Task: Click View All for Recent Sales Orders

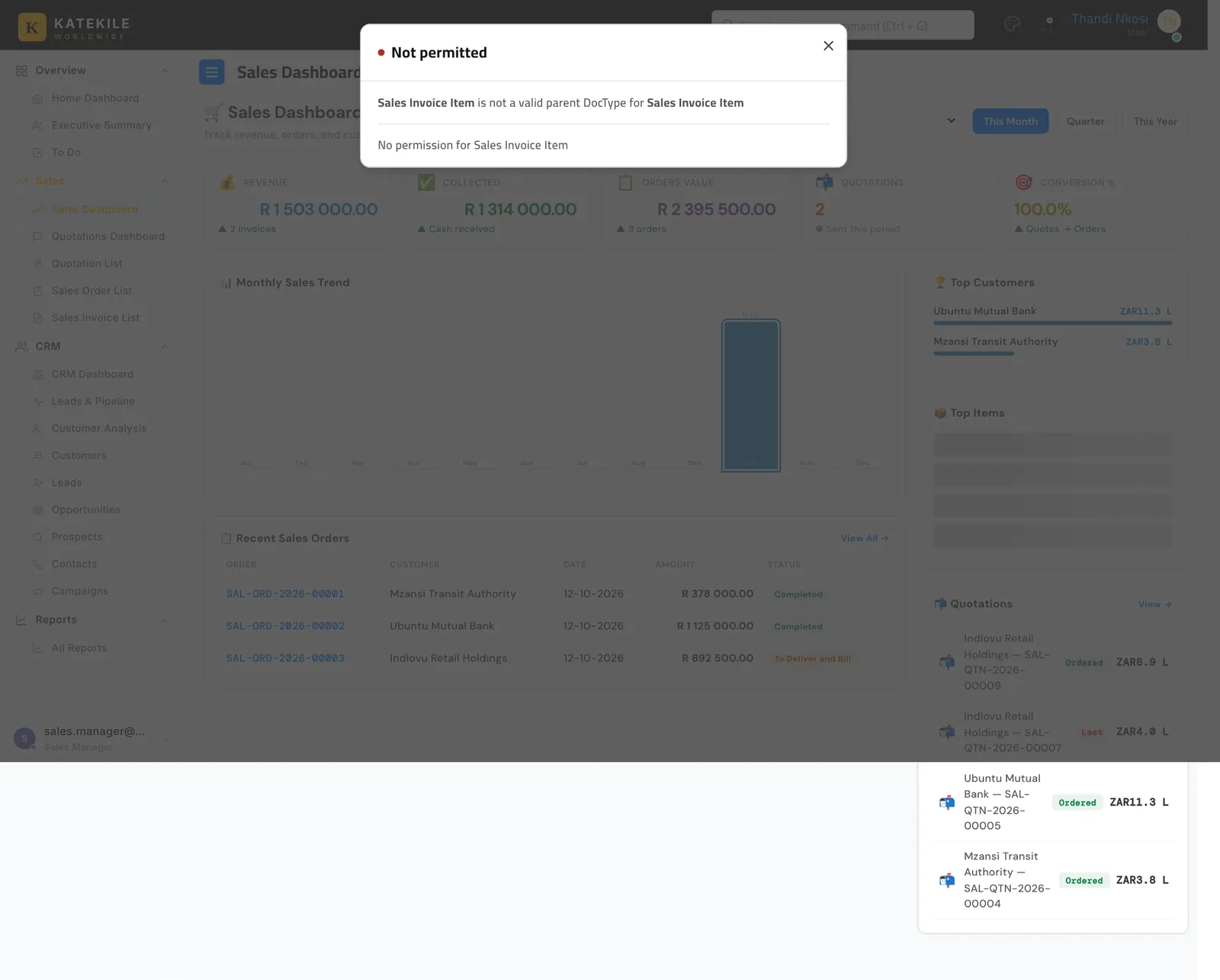Action: 865,538
